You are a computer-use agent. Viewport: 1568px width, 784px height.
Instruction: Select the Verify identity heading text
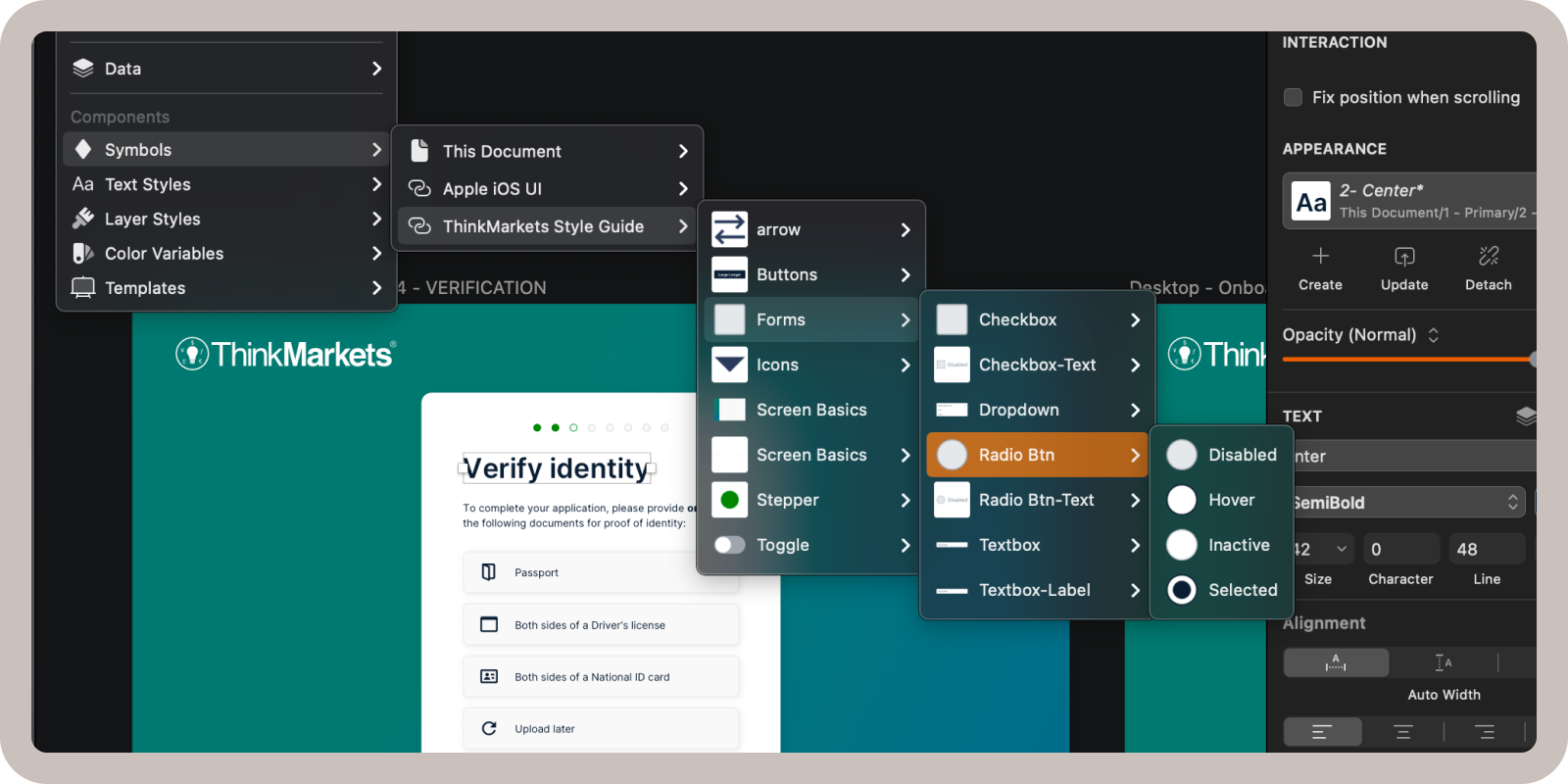pyautogui.click(x=557, y=468)
